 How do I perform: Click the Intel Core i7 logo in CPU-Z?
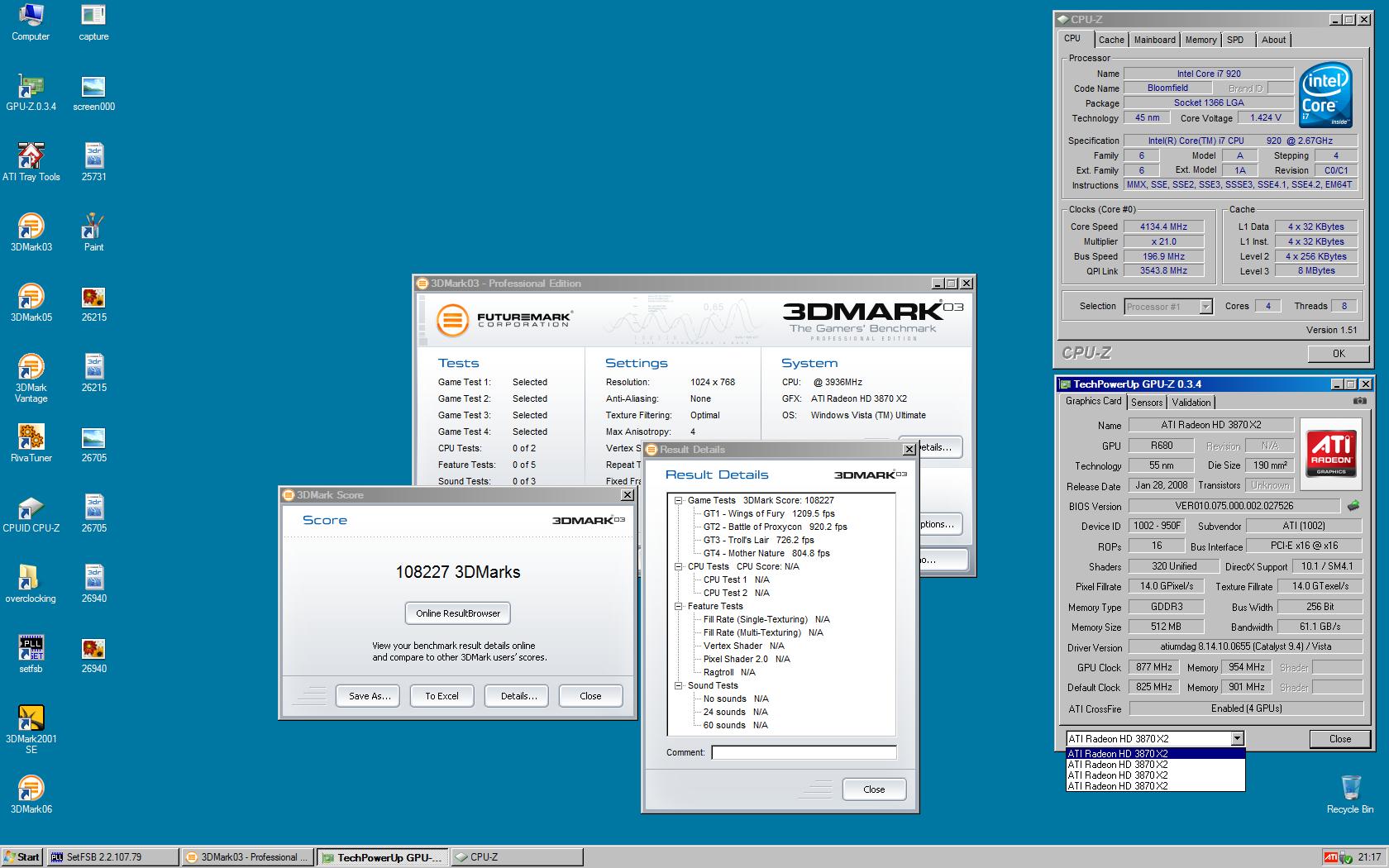[x=1325, y=94]
